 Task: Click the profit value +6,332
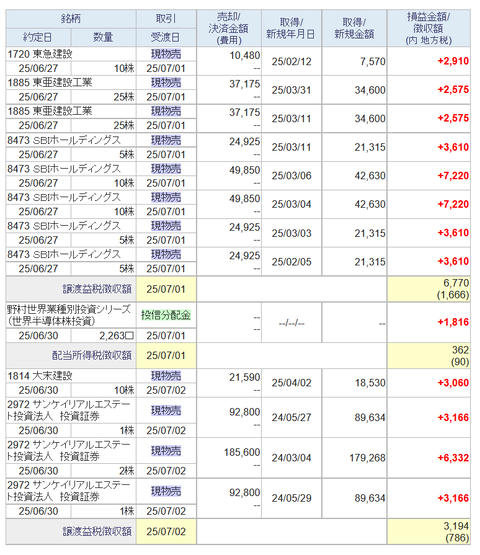click(x=453, y=458)
